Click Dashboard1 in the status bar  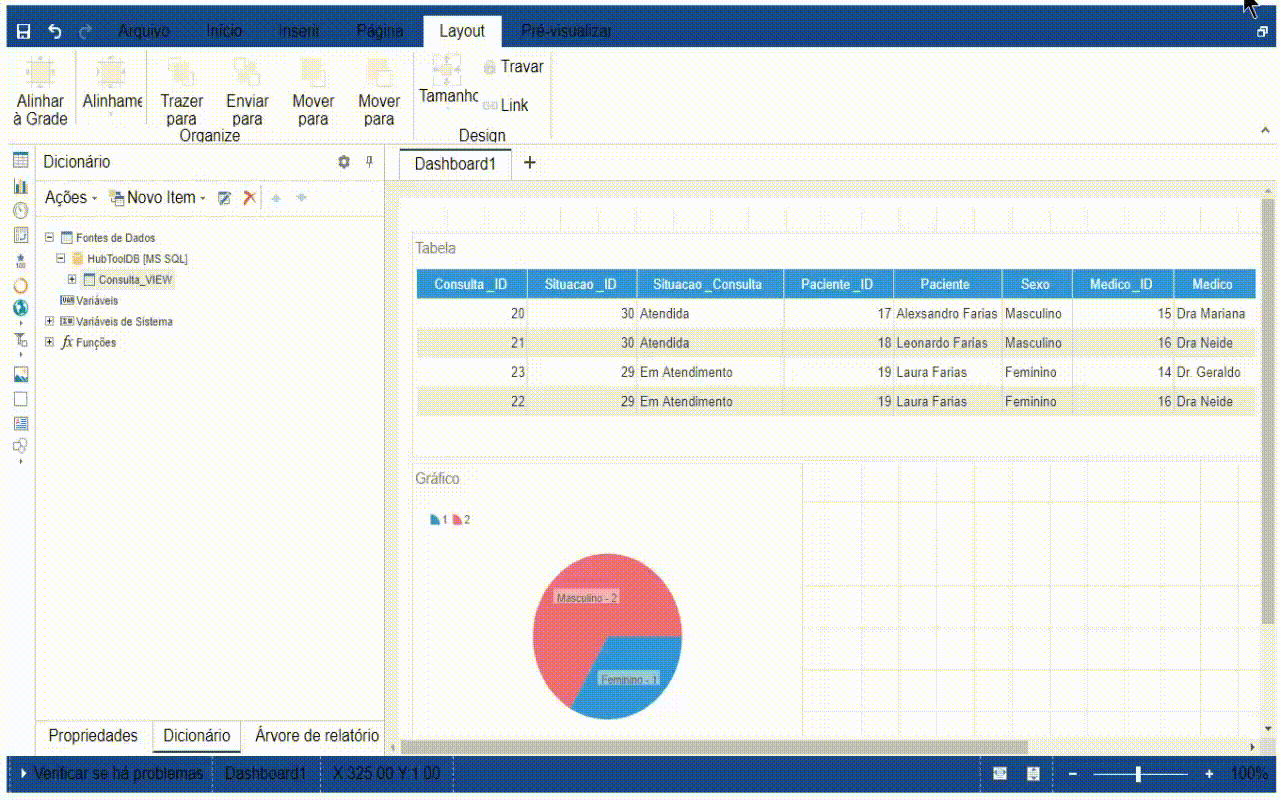(265, 773)
